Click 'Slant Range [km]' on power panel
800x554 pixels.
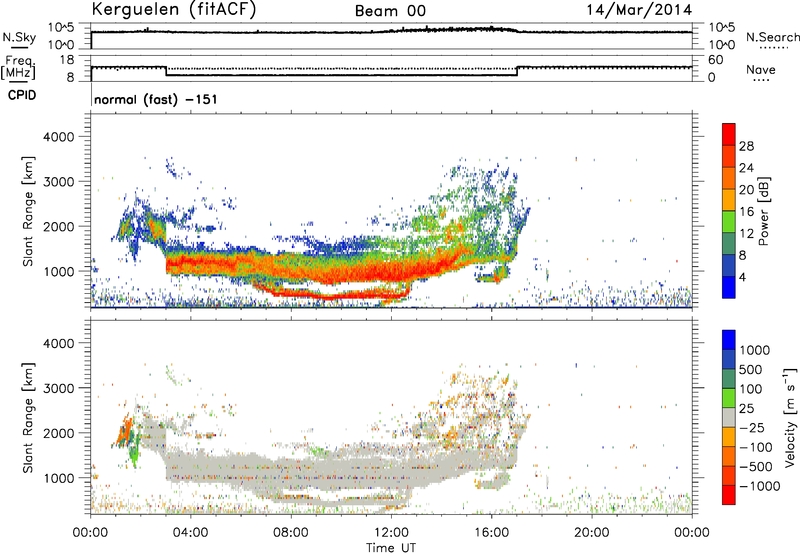click(28, 211)
